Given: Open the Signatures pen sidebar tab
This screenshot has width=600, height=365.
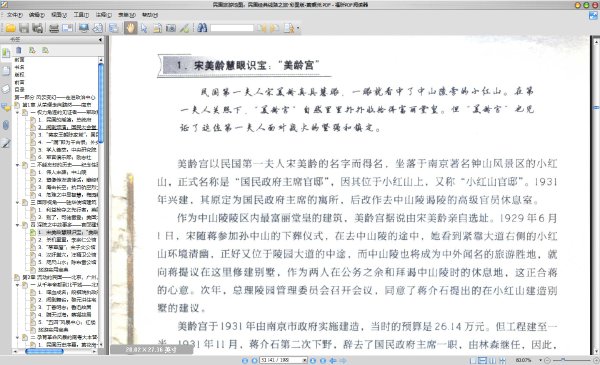Looking at the screenshot, I should click(x=6, y=143).
